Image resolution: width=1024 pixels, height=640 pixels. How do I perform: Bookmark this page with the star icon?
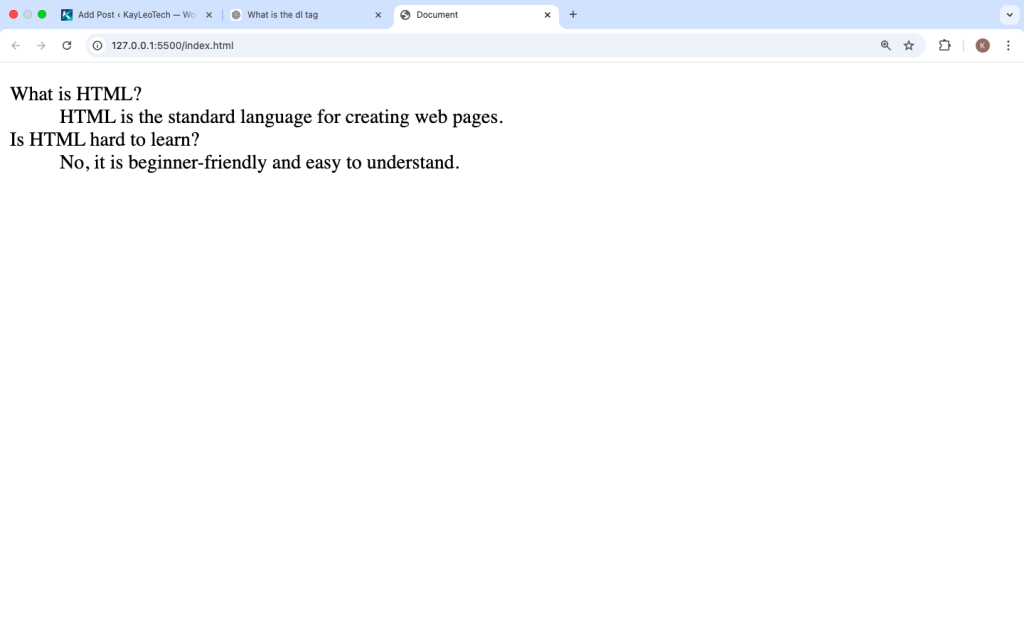tap(909, 45)
